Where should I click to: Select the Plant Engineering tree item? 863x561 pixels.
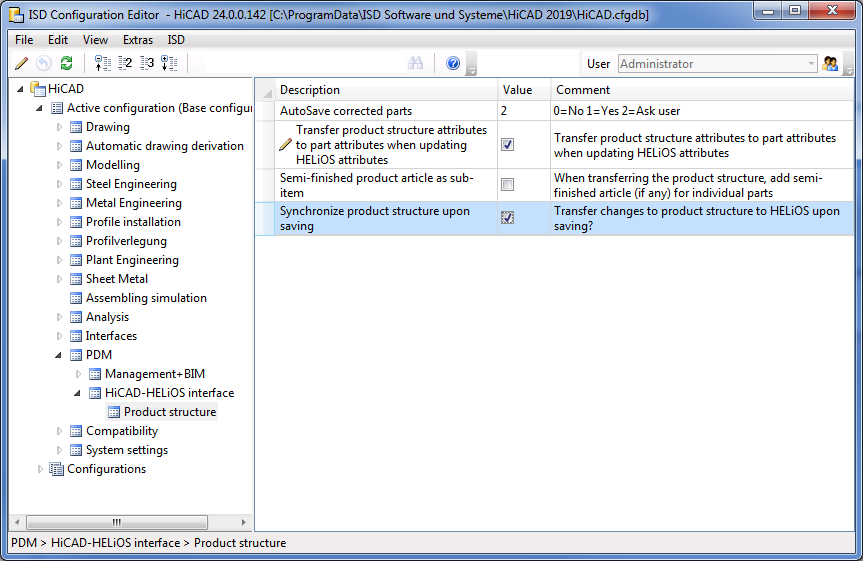click(x=132, y=260)
